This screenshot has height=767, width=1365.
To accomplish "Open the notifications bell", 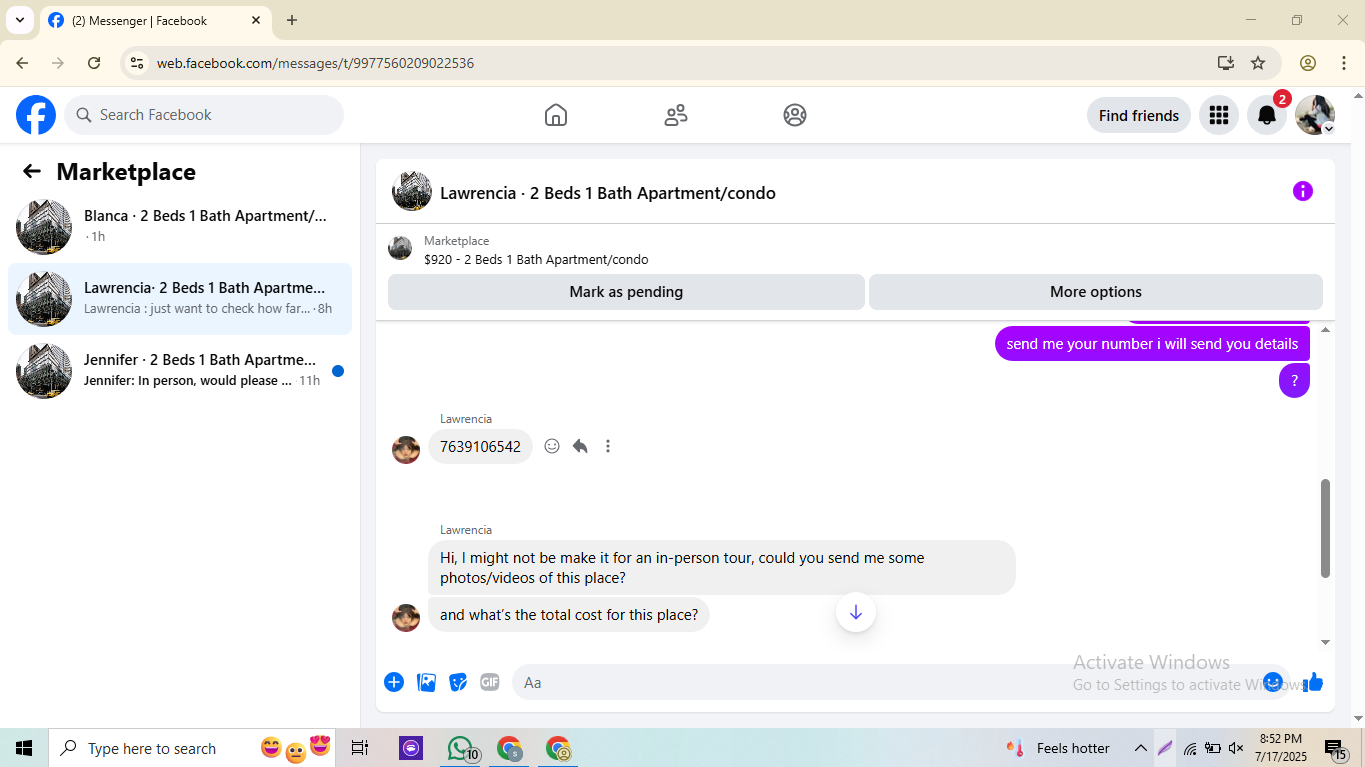I will pos(1267,115).
